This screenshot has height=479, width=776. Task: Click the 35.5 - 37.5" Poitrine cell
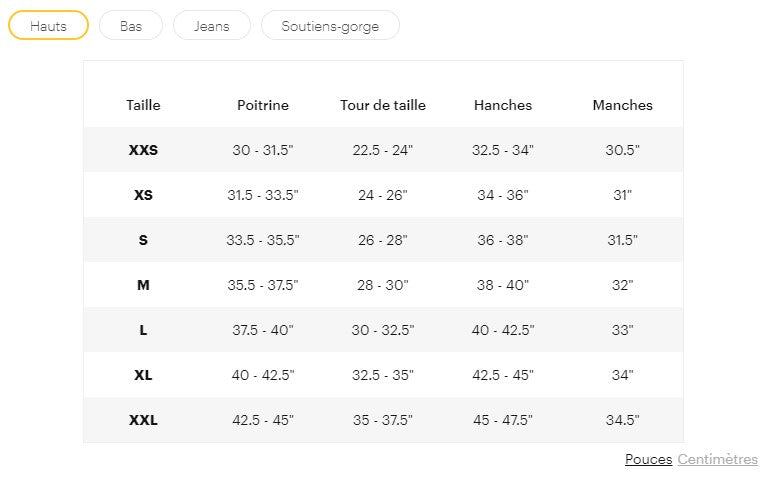pos(263,285)
